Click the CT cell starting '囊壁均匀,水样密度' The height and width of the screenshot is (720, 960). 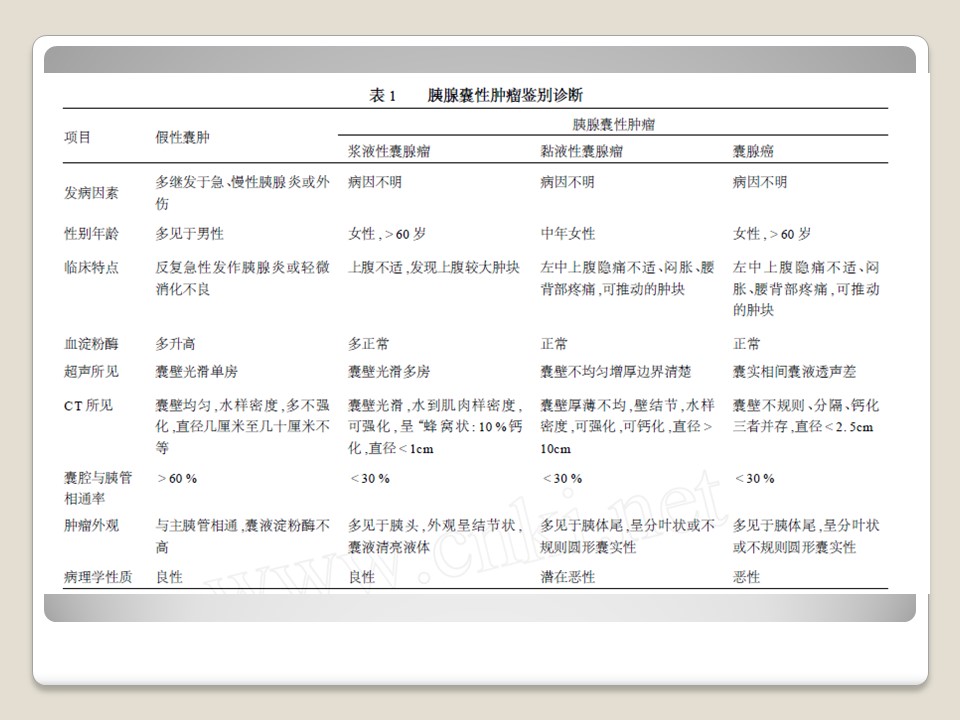coord(242,426)
